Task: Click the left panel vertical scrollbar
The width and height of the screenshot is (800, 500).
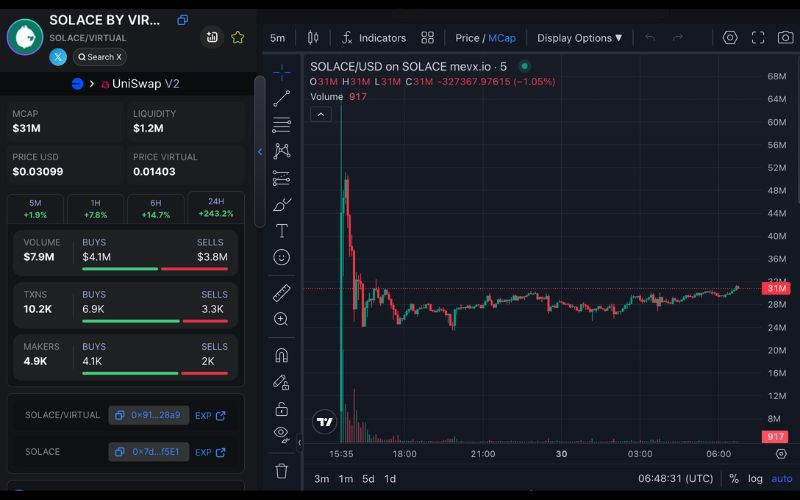Action: [260, 151]
